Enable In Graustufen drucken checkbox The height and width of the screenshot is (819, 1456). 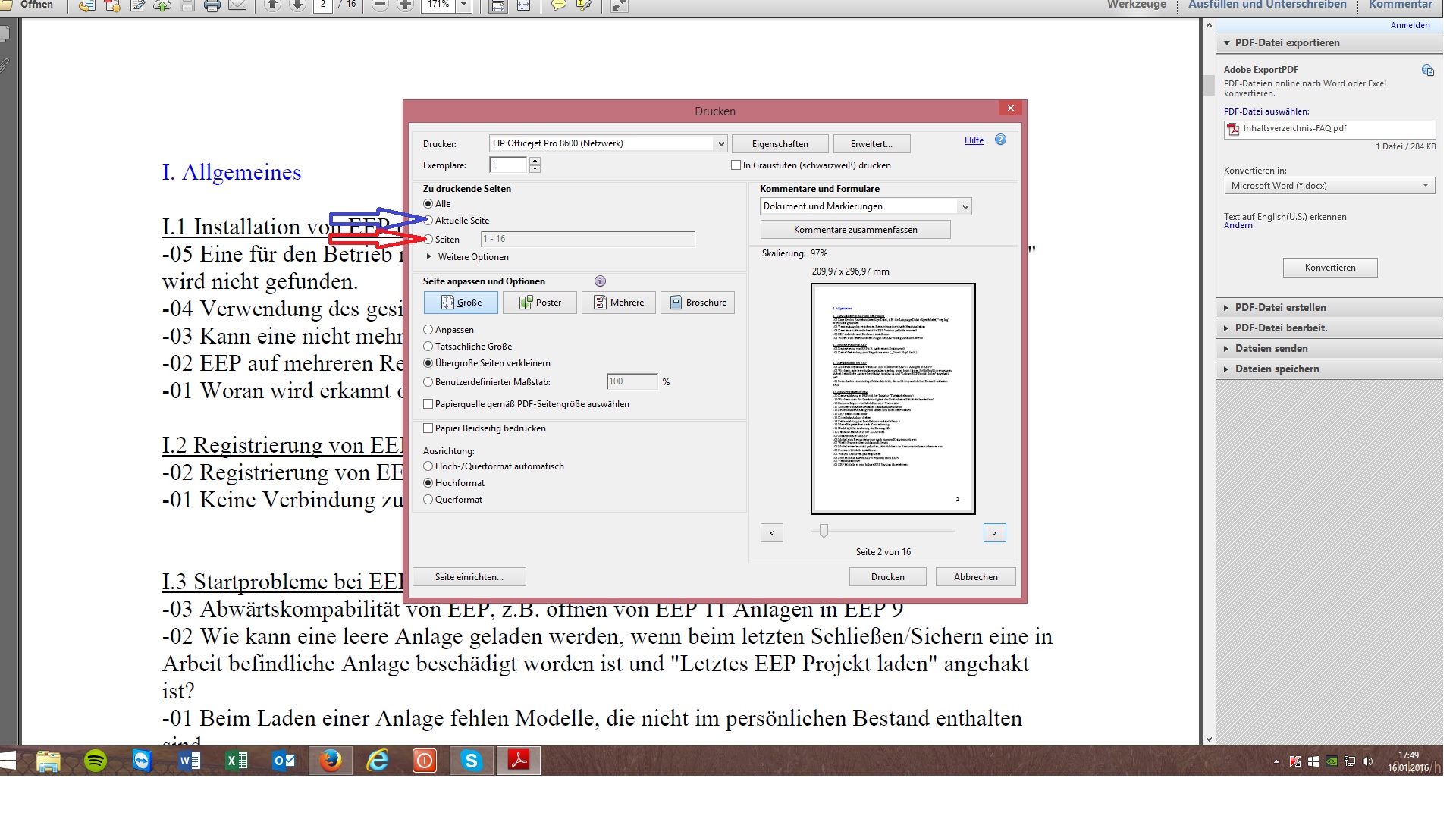[736, 165]
